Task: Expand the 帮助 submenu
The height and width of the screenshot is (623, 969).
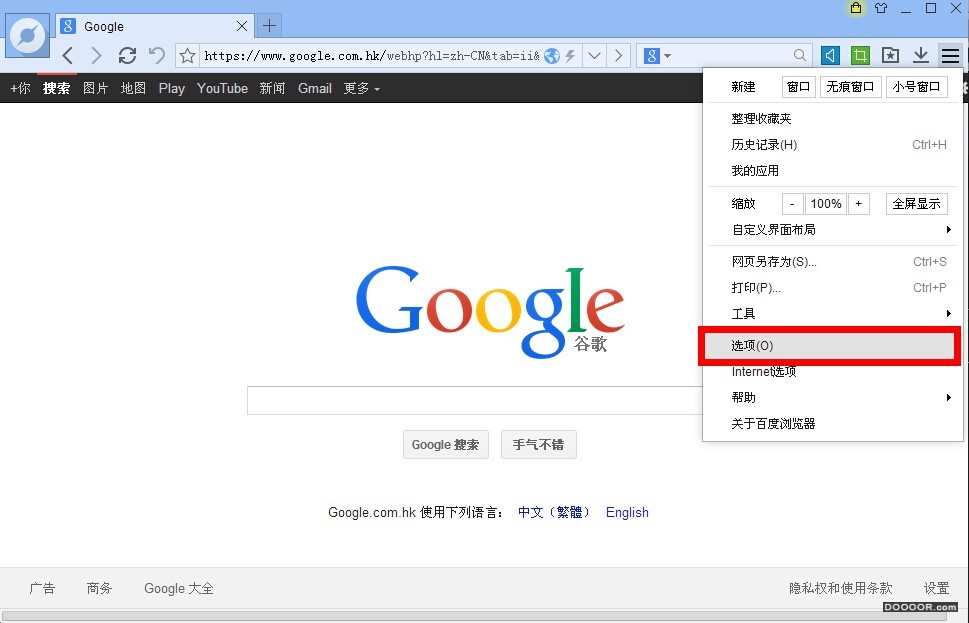Action: click(833, 397)
